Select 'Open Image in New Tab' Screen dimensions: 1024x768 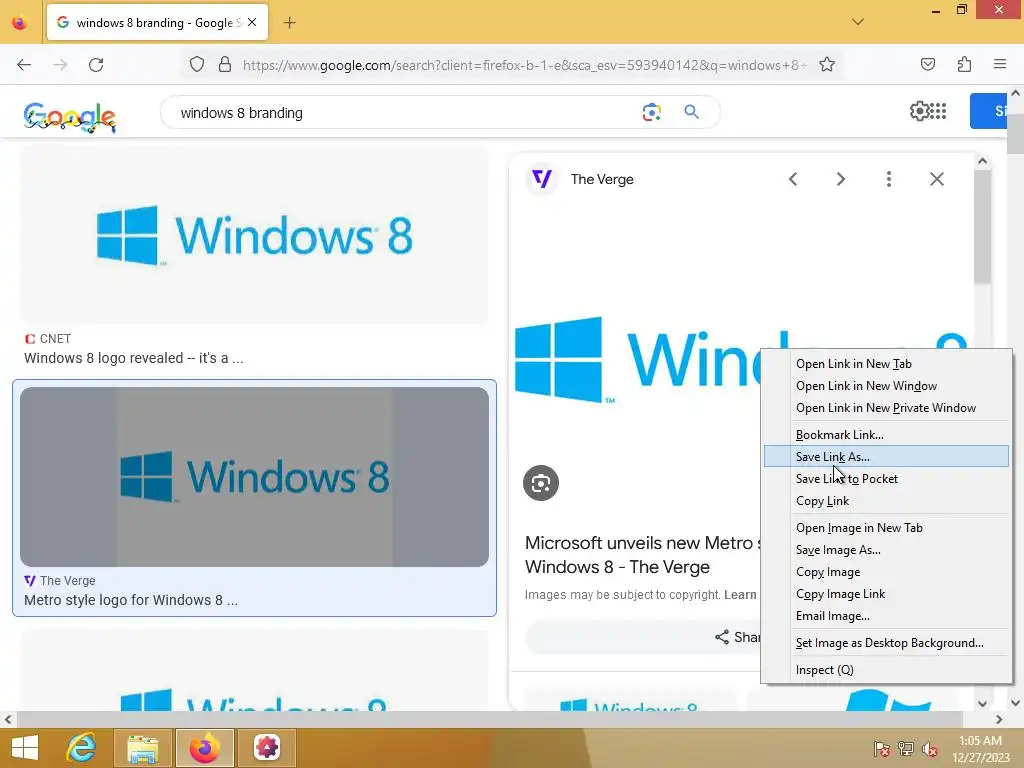[886, 528]
